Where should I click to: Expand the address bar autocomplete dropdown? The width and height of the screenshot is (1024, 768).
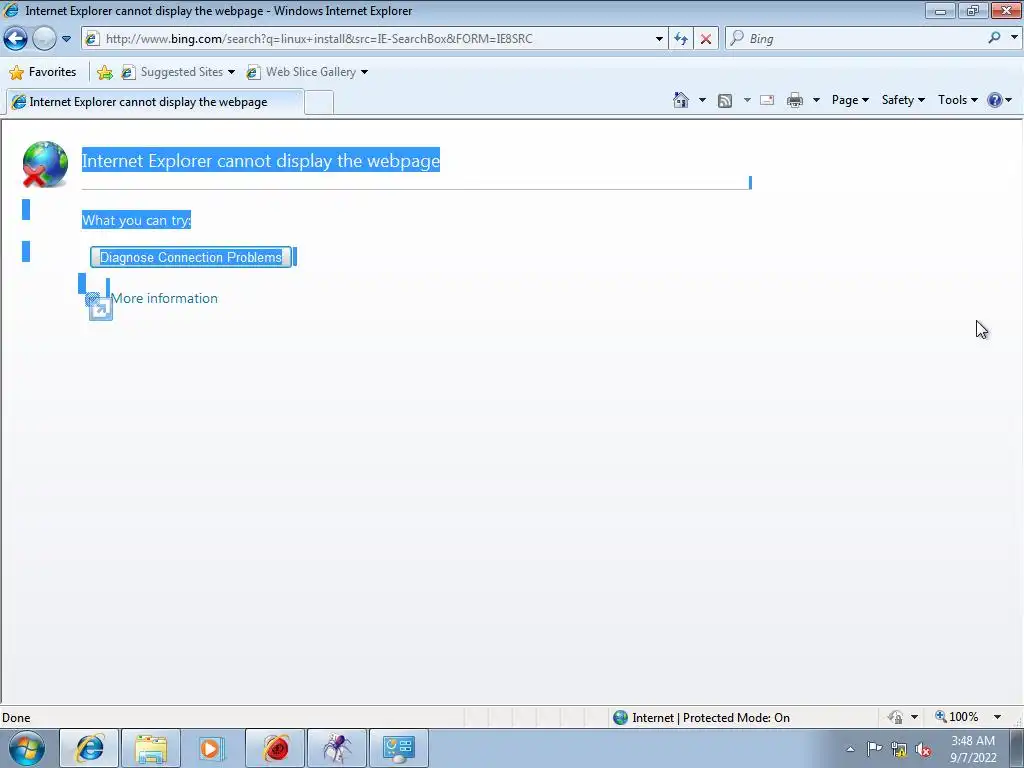pyautogui.click(x=659, y=39)
